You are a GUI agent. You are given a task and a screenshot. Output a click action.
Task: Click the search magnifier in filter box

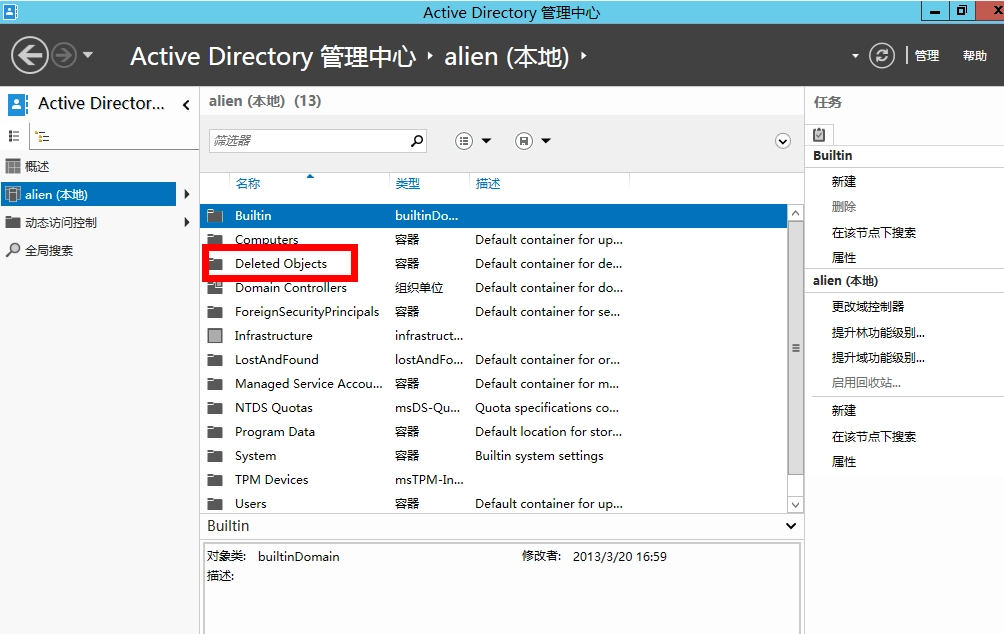417,141
